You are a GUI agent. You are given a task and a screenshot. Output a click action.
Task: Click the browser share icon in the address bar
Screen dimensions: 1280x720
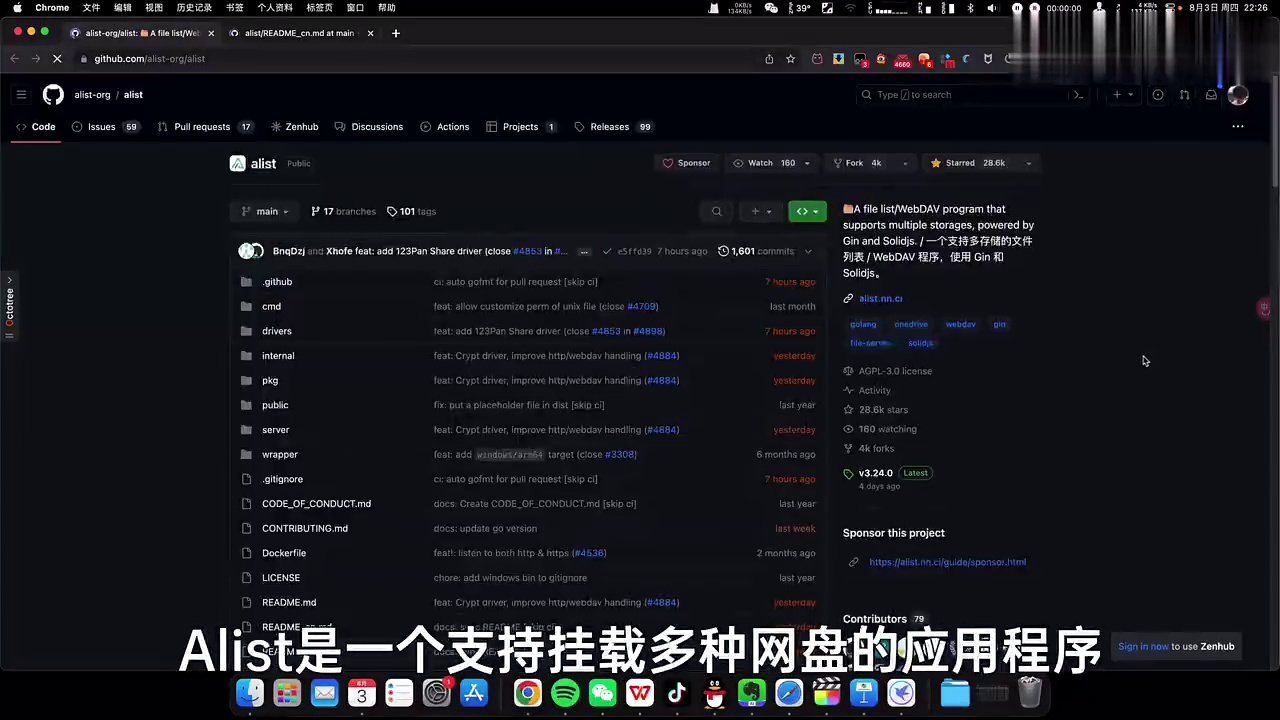pos(769,59)
